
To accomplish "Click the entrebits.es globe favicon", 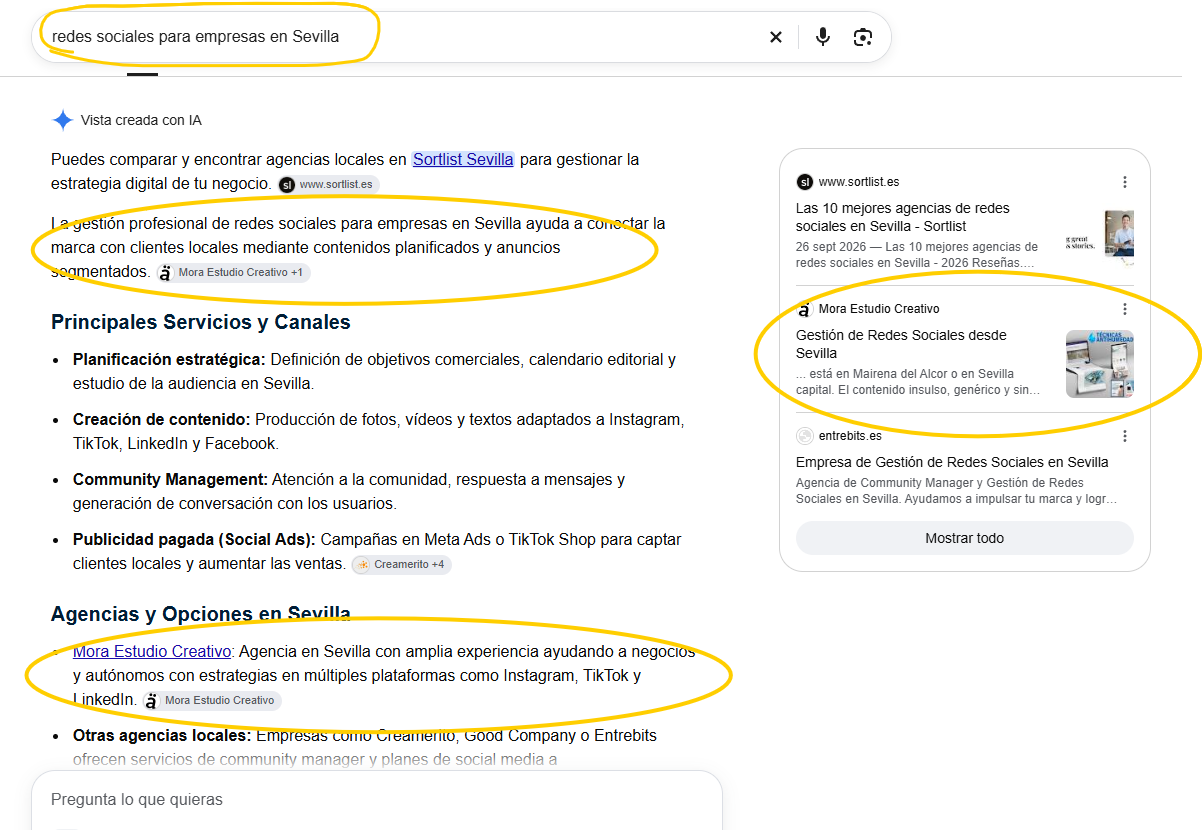I will coord(805,436).
